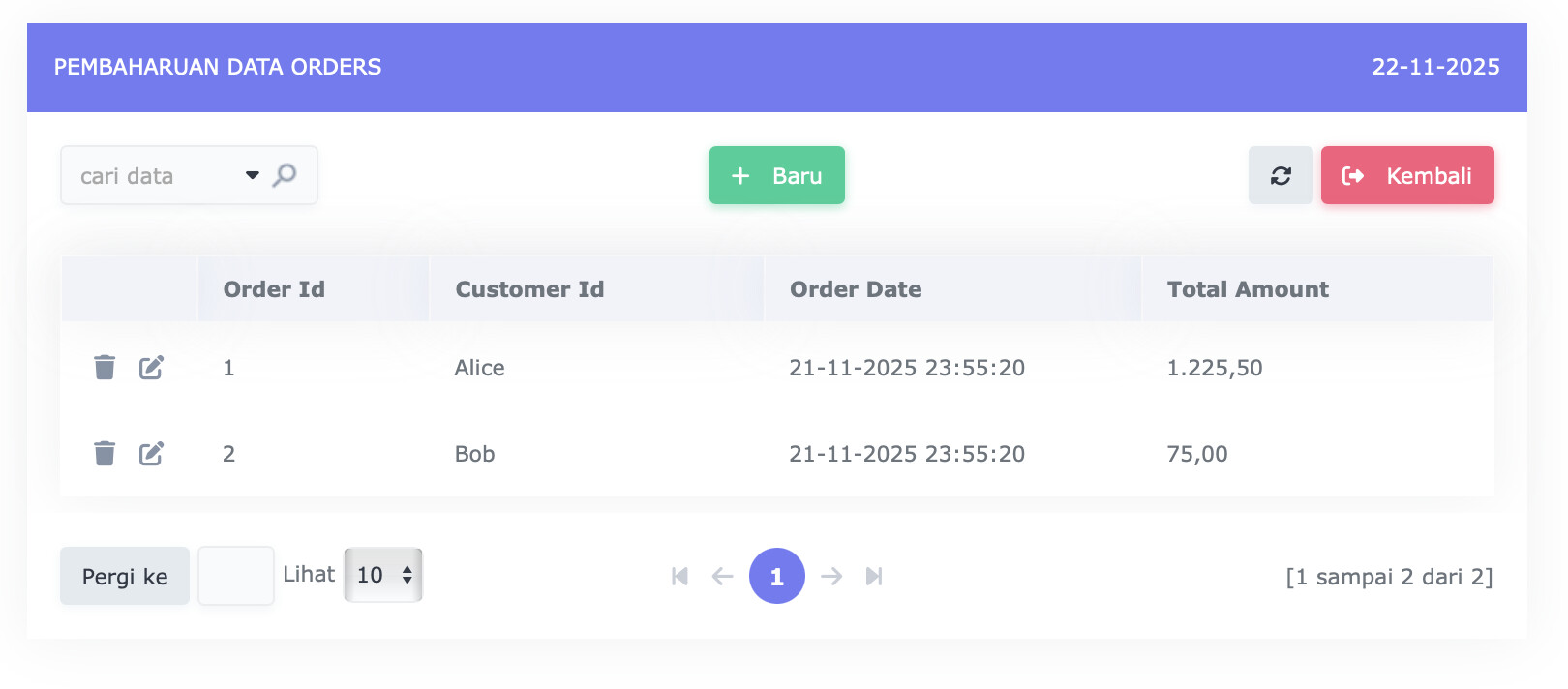Go to the previous page
The height and width of the screenshot is (689, 1568).
[x=722, y=577]
